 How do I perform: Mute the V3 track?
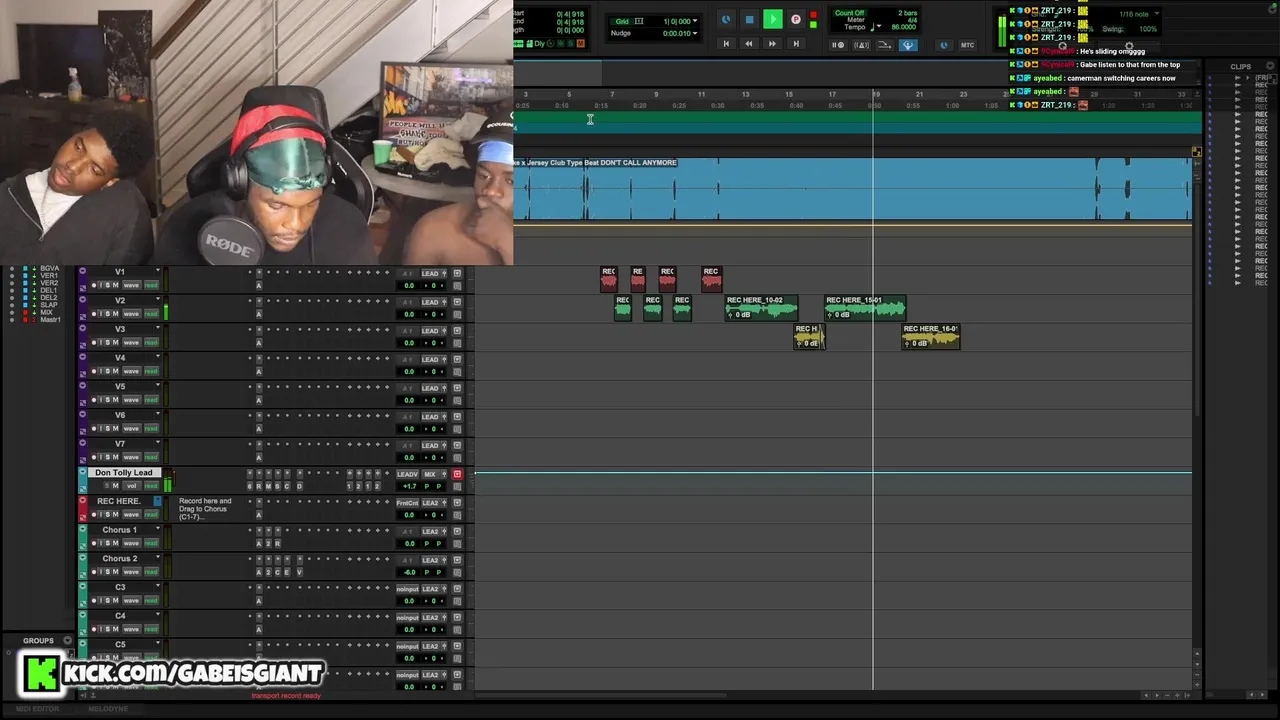tap(115, 343)
